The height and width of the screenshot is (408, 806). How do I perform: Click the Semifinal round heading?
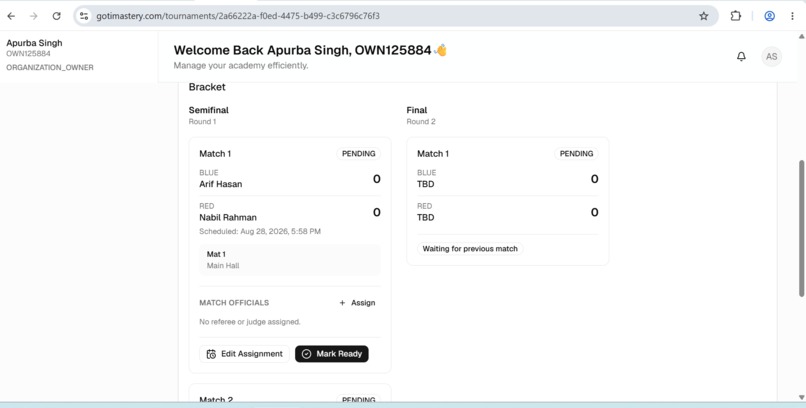208,110
